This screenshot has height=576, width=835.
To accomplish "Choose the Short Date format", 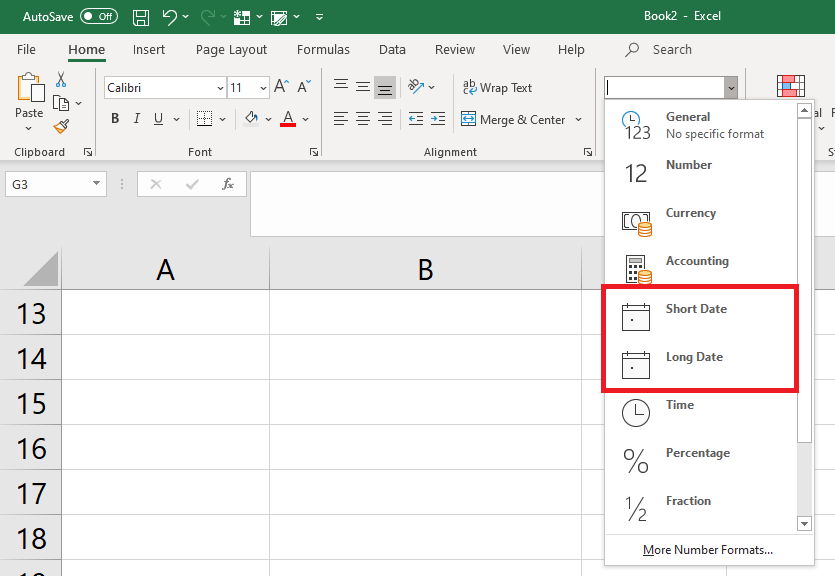I will [701, 317].
